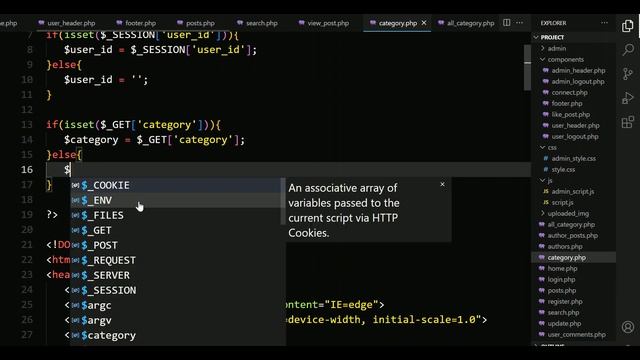Open admin_style.css file
This screenshot has height=360, width=640.
[x=573, y=158]
